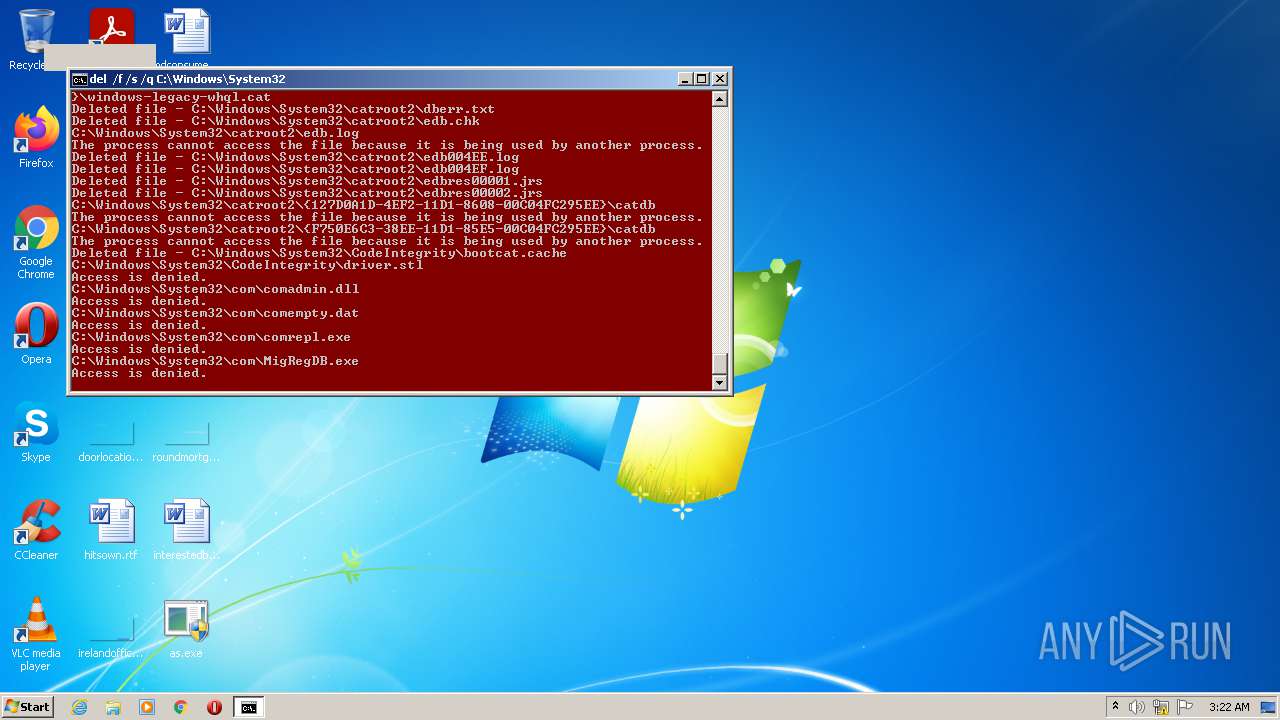Open the volume speaker tray icon

[1137, 707]
